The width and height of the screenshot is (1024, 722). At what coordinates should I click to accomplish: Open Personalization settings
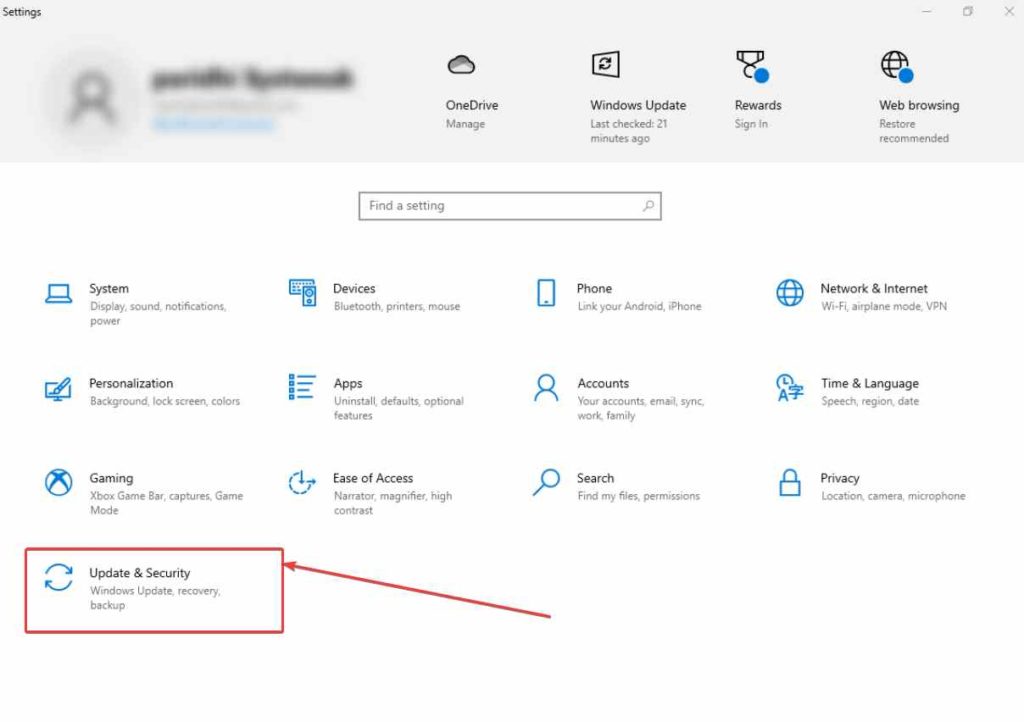131,390
